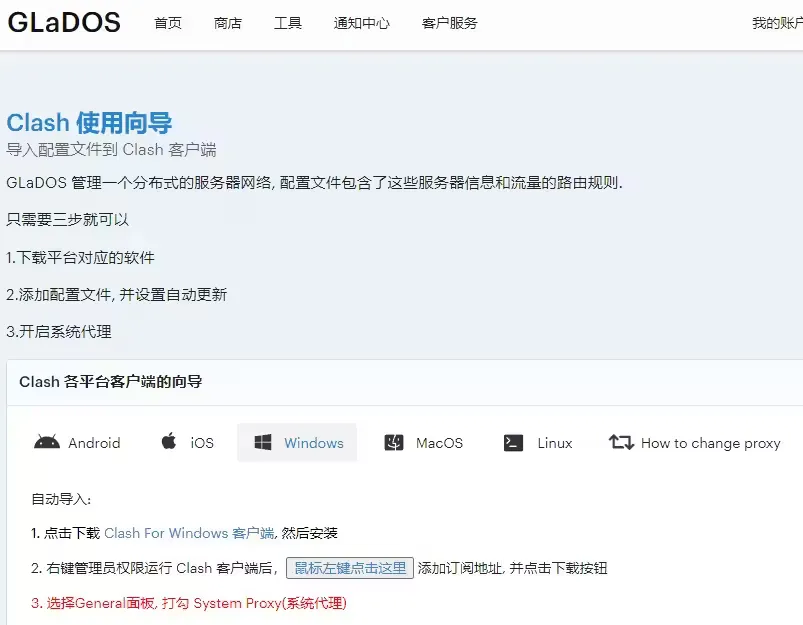Open 通知中心 from the top navigation

coord(362,23)
